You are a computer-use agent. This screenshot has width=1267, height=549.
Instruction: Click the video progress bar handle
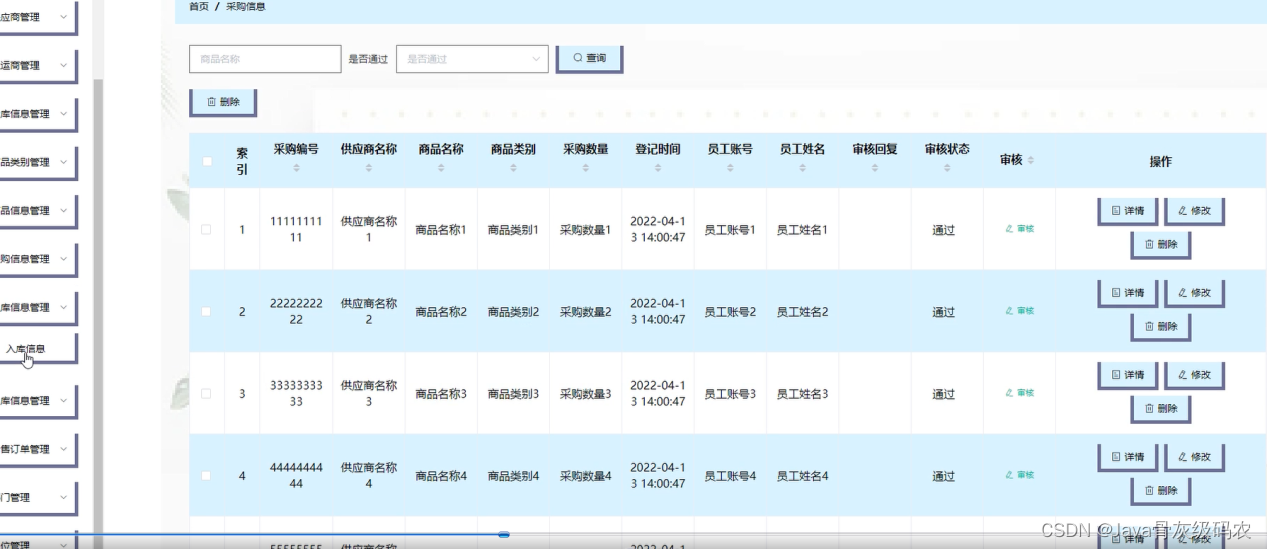coord(504,535)
